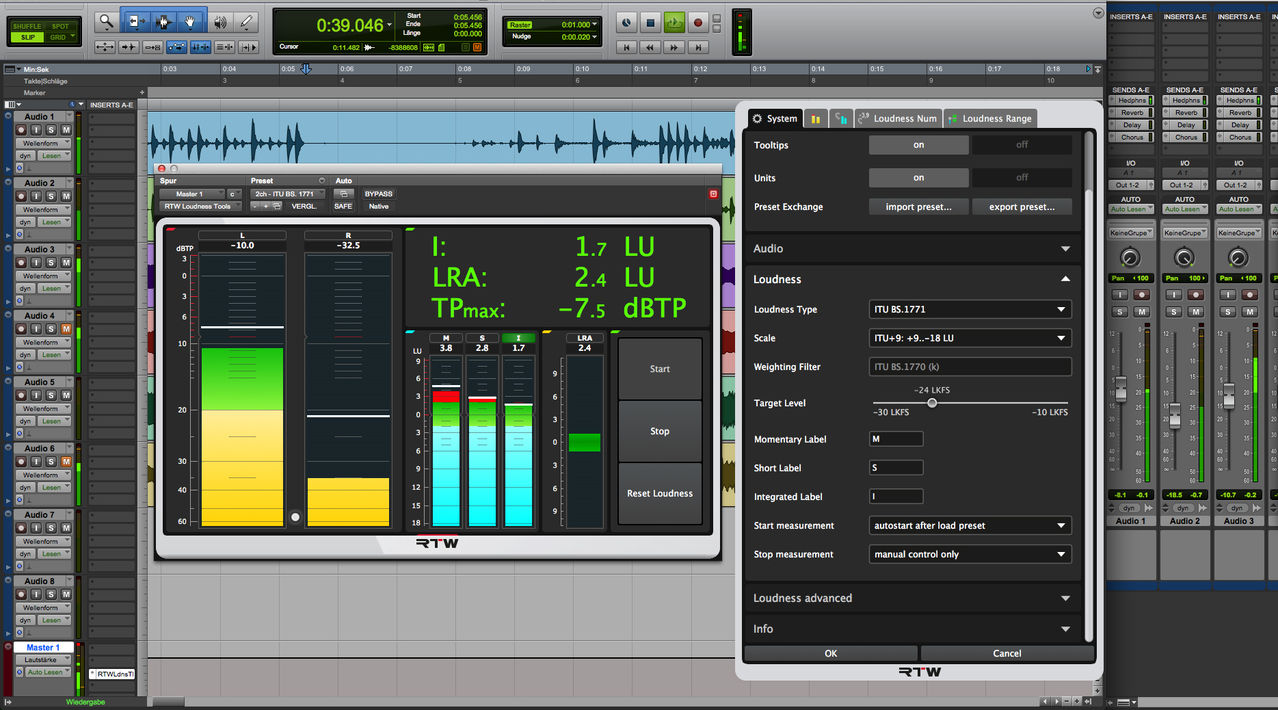This screenshot has width=1278, height=710.
Task: Expand the Info section
Action: [x=912, y=629]
